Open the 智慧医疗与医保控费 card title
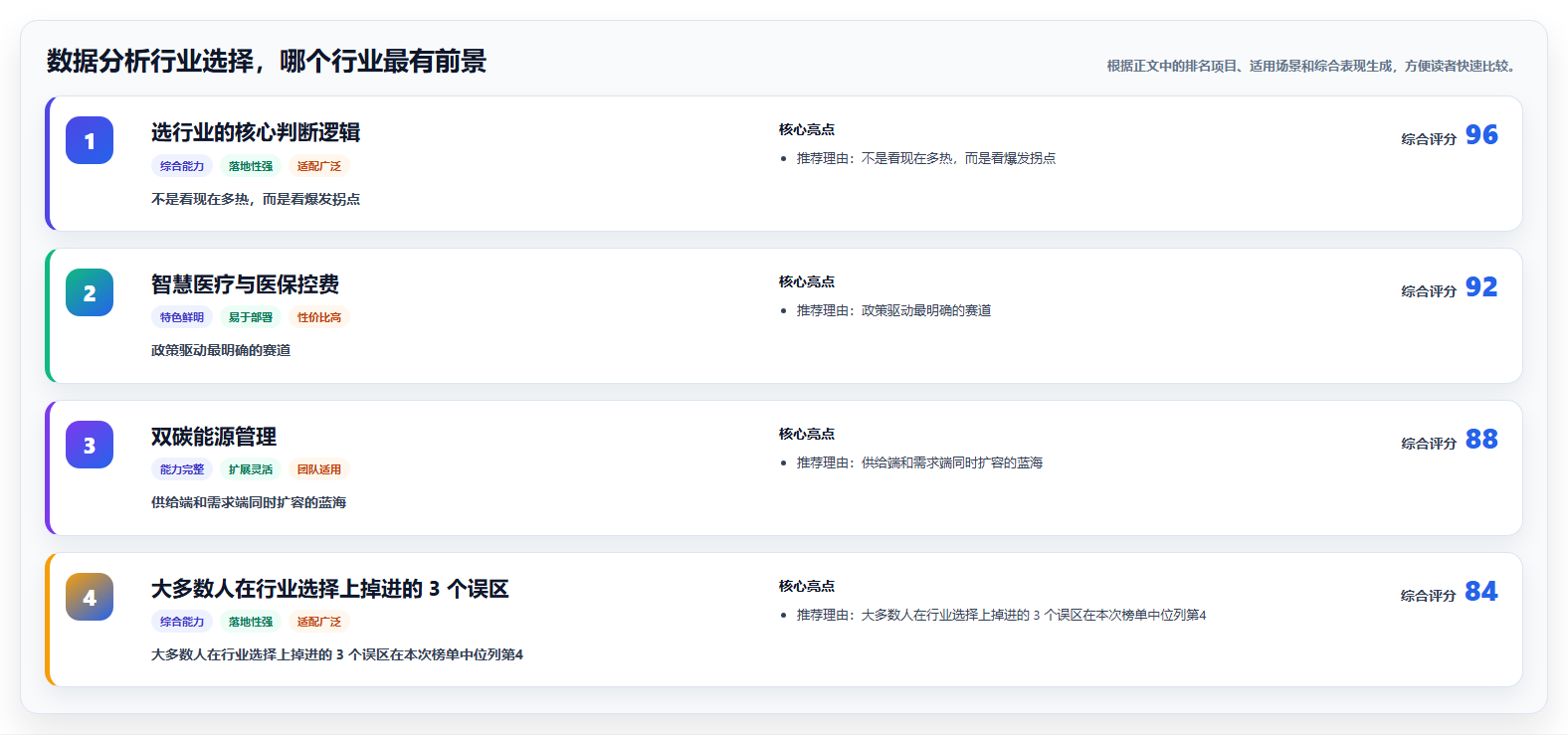 245,284
